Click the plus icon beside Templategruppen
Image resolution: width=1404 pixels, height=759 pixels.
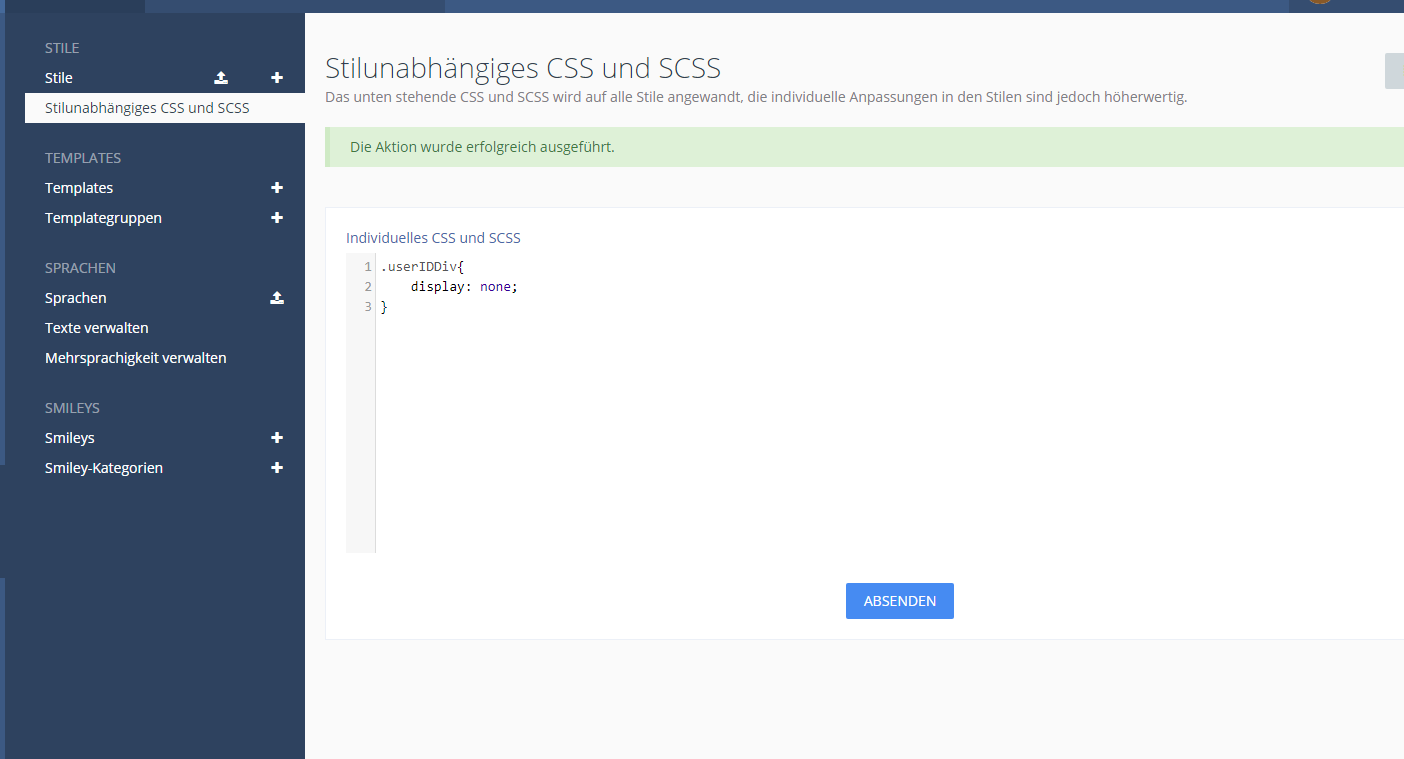[x=277, y=218]
